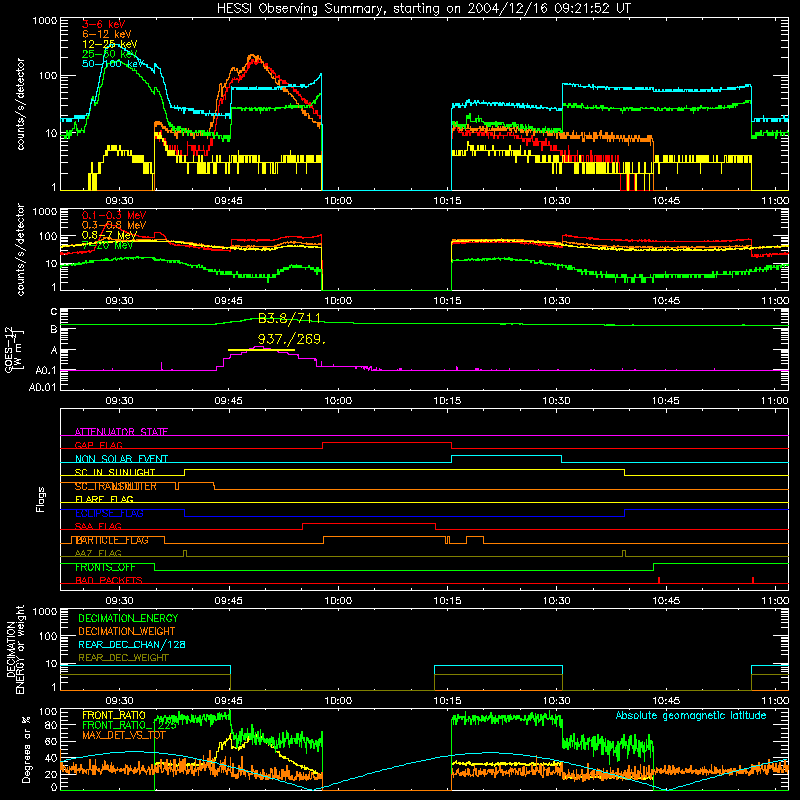The height and width of the screenshot is (800, 800).
Task: Select the 50-100 keV legend label
Action: (x=113, y=64)
